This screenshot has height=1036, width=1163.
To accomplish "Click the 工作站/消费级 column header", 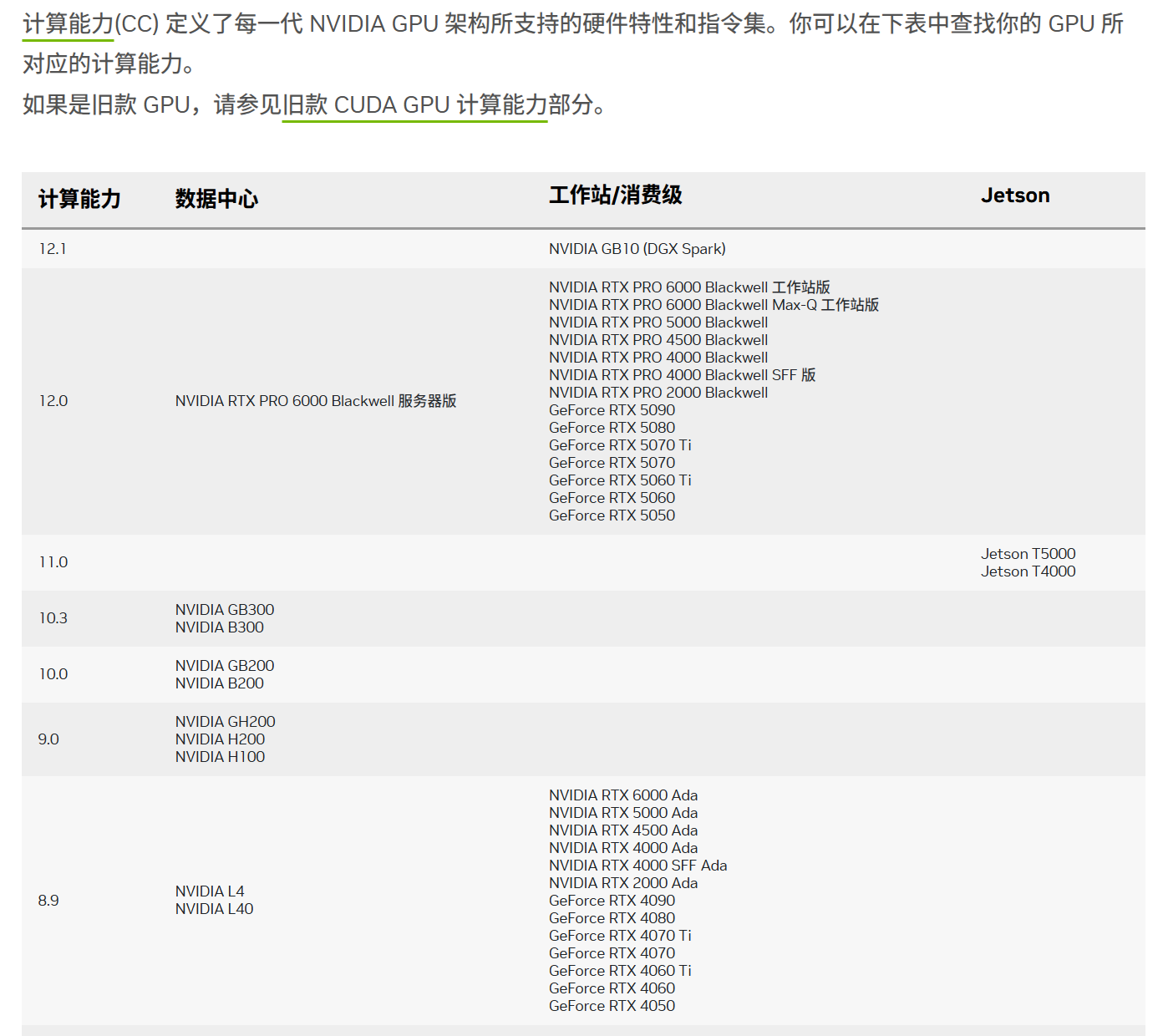I will pos(616,196).
